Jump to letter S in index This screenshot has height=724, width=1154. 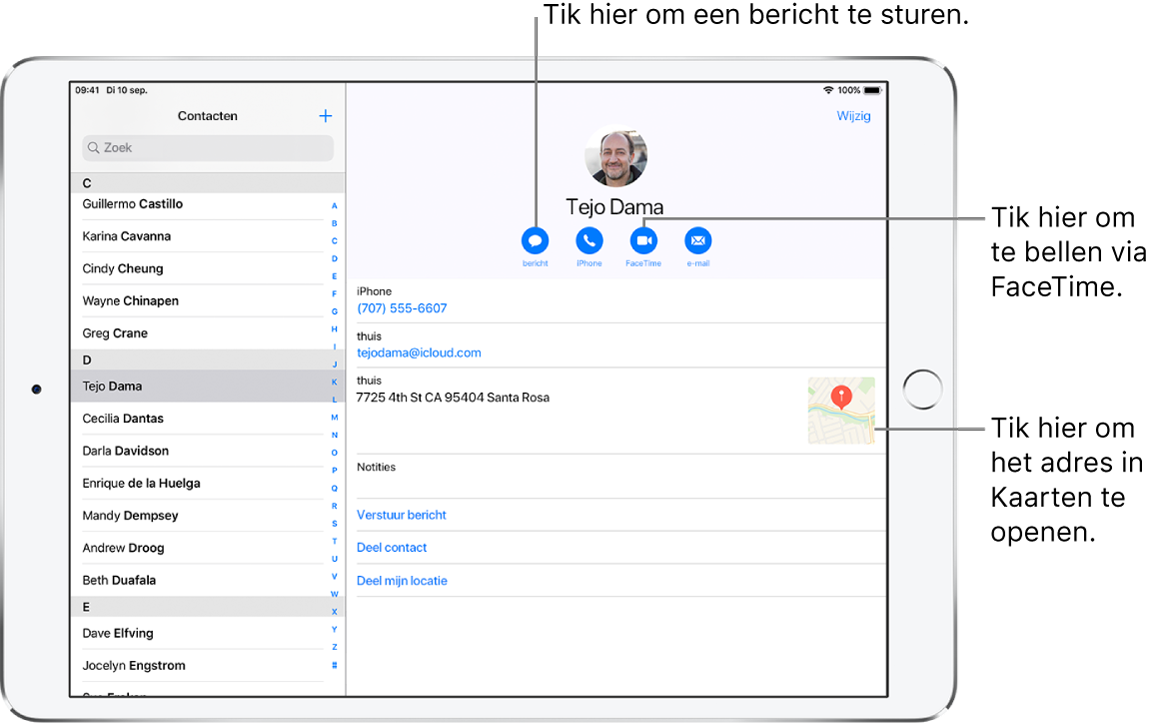(334, 524)
